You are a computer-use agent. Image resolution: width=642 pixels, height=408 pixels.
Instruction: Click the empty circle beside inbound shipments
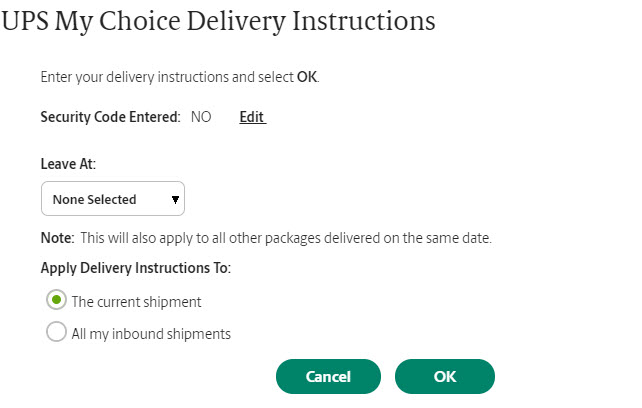[x=57, y=331]
